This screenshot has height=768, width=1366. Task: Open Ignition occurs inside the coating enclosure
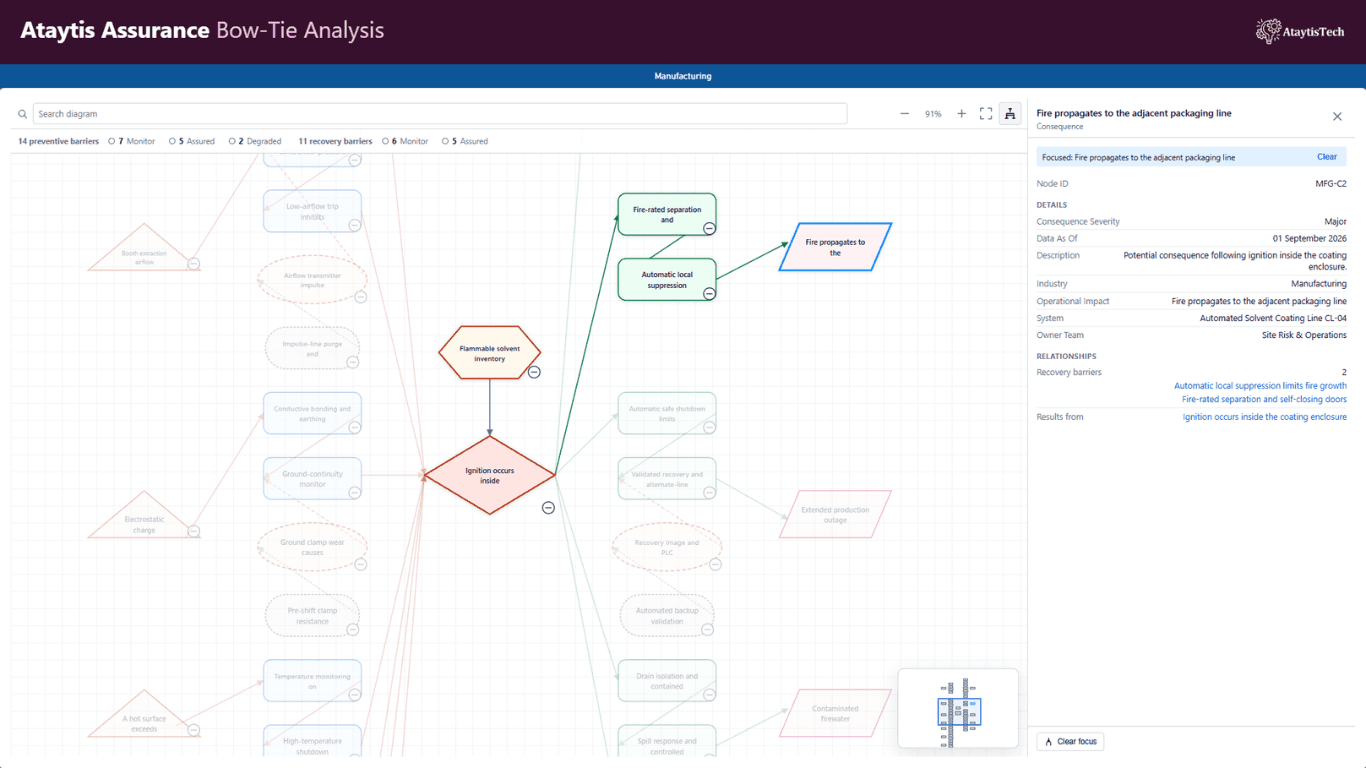pos(1264,417)
